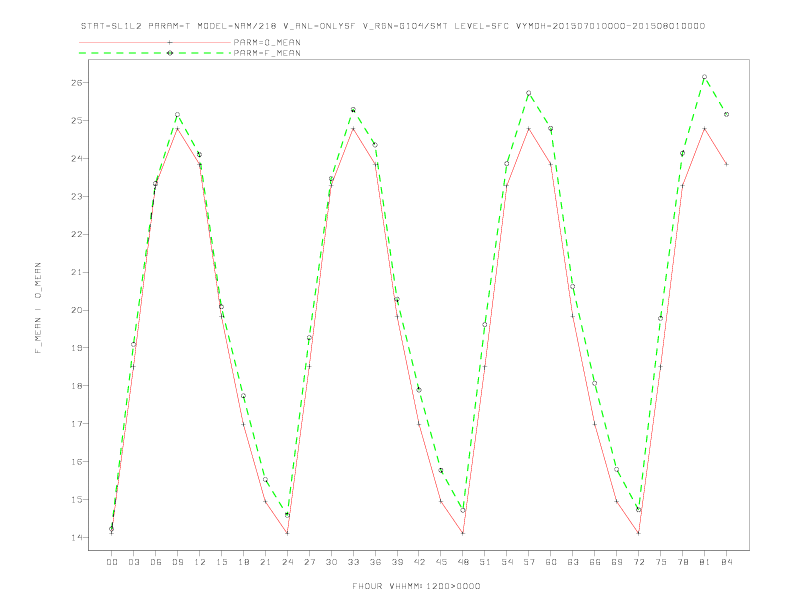The width and height of the screenshot is (792, 612).
Task: Click the x-axis tick label 84
Action: 727,562
